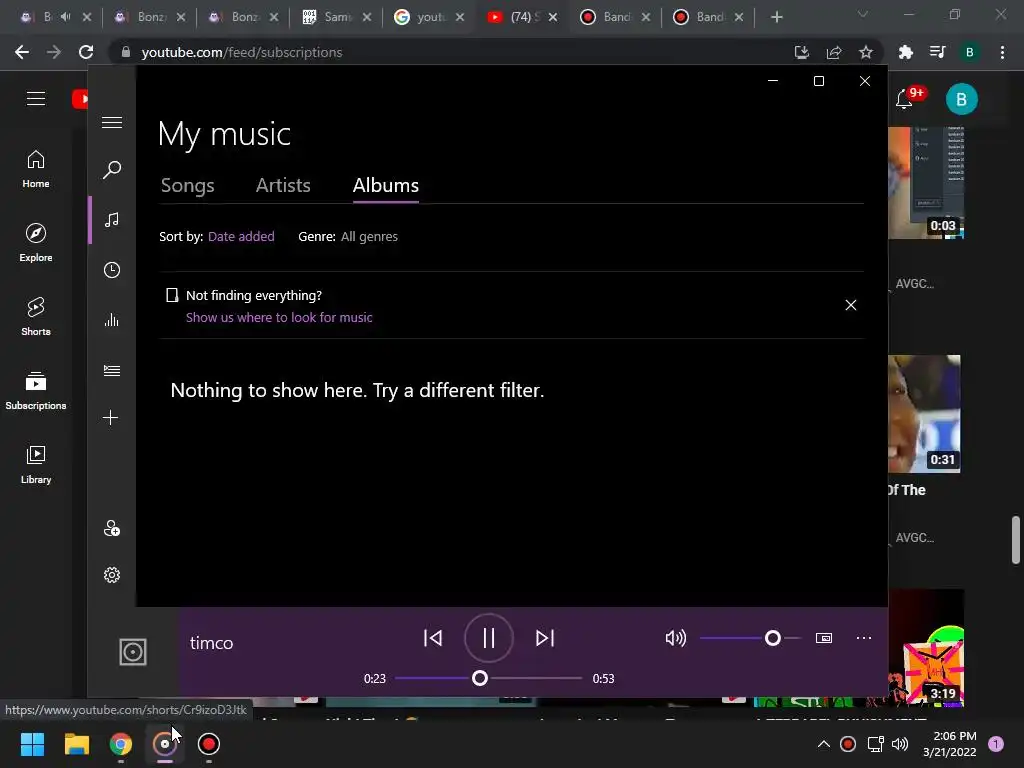Switch to the Artists tab

[283, 185]
